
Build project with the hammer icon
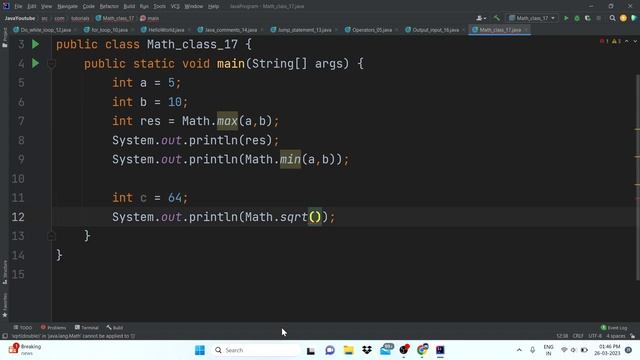click(x=497, y=18)
